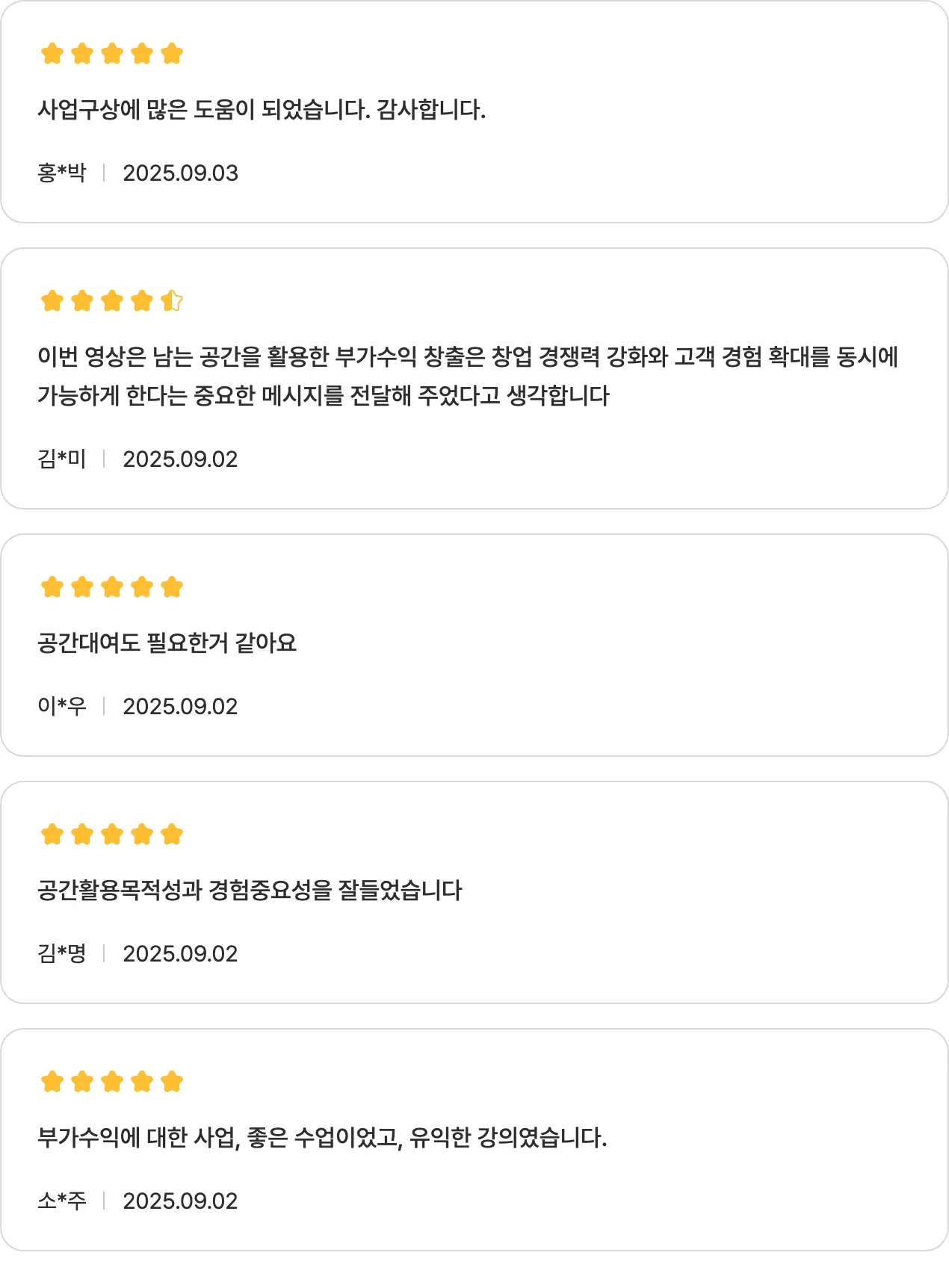Image resolution: width=949 pixels, height=1288 pixels.
Task: Click the third star in 김*명's review
Action: click(x=112, y=835)
